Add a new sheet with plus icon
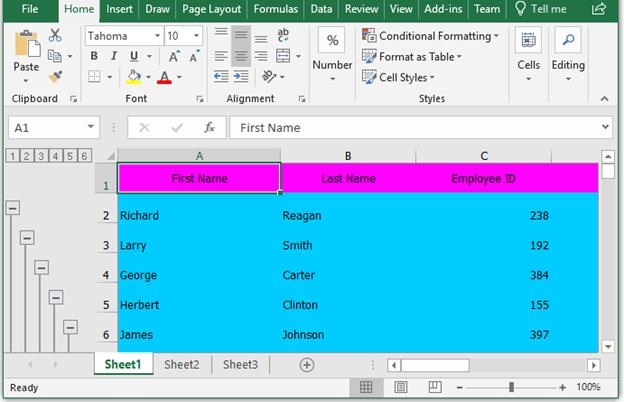This screenshot has width=624, height=402. point(307,365)
